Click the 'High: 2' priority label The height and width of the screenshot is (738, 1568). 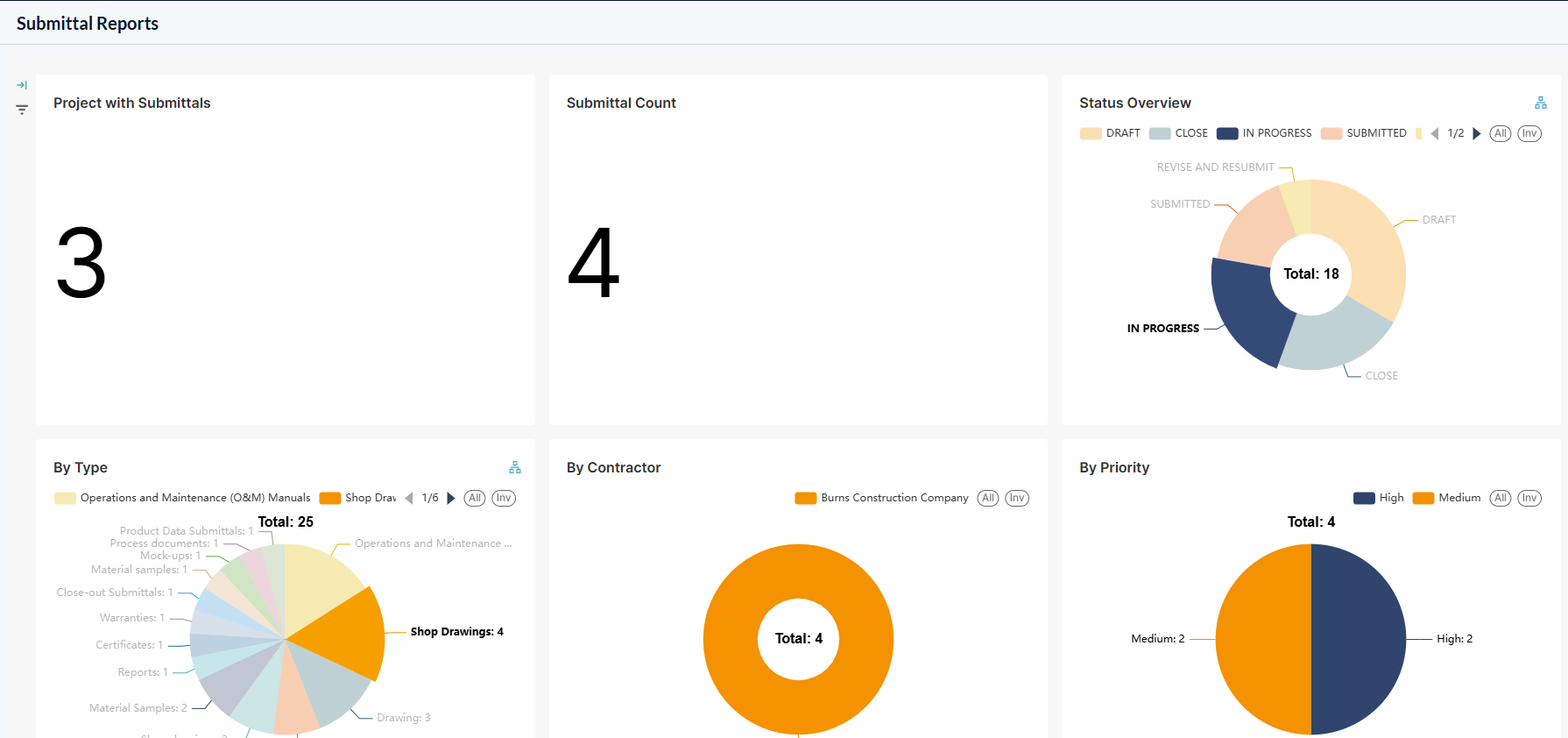click(1455, 639)
